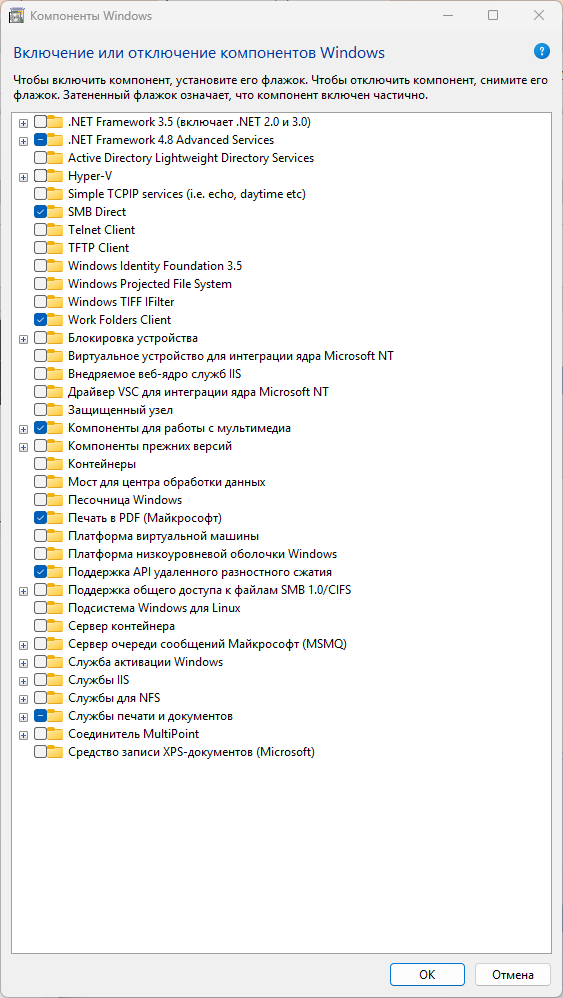Click the Hyper-V folder icon

[x=55, y=176]
